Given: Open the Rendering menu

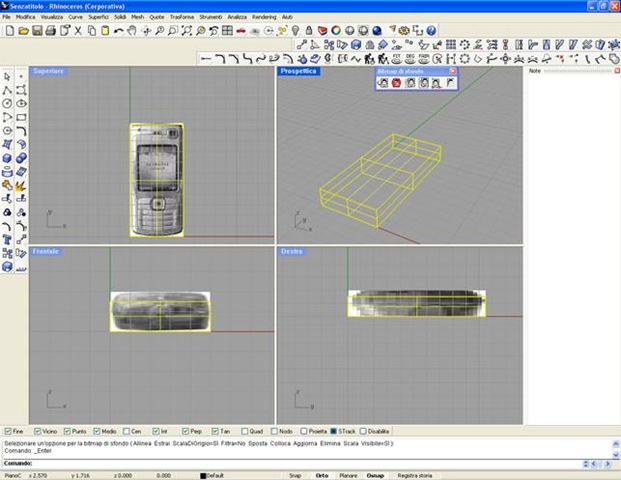Looking at the screenshot, I should [263, 17].
